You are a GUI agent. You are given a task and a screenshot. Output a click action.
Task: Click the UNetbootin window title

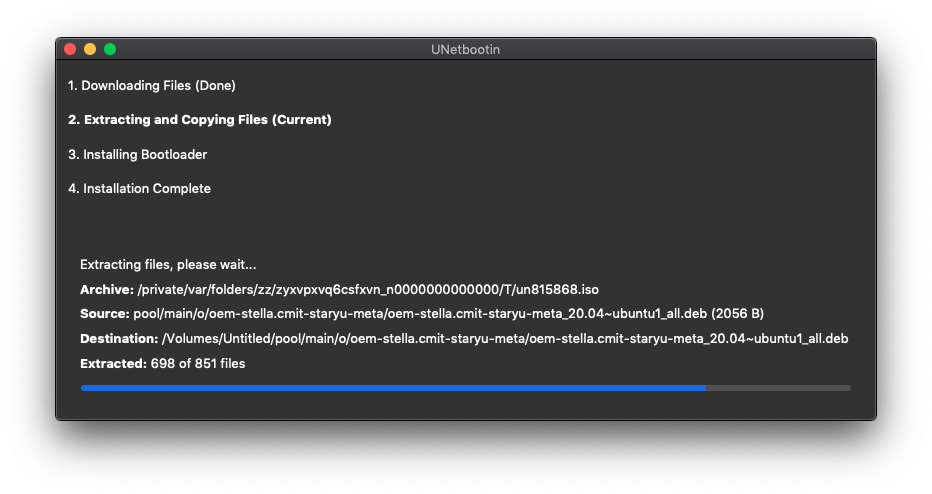(x=465, y=50)
